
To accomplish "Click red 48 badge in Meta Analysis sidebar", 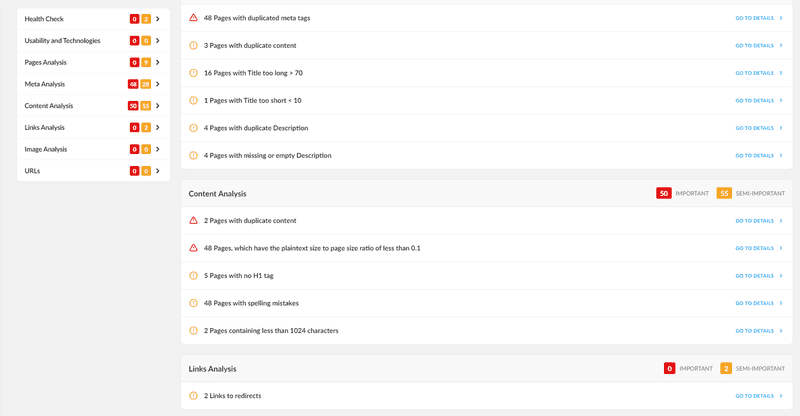I will [133, 84].
